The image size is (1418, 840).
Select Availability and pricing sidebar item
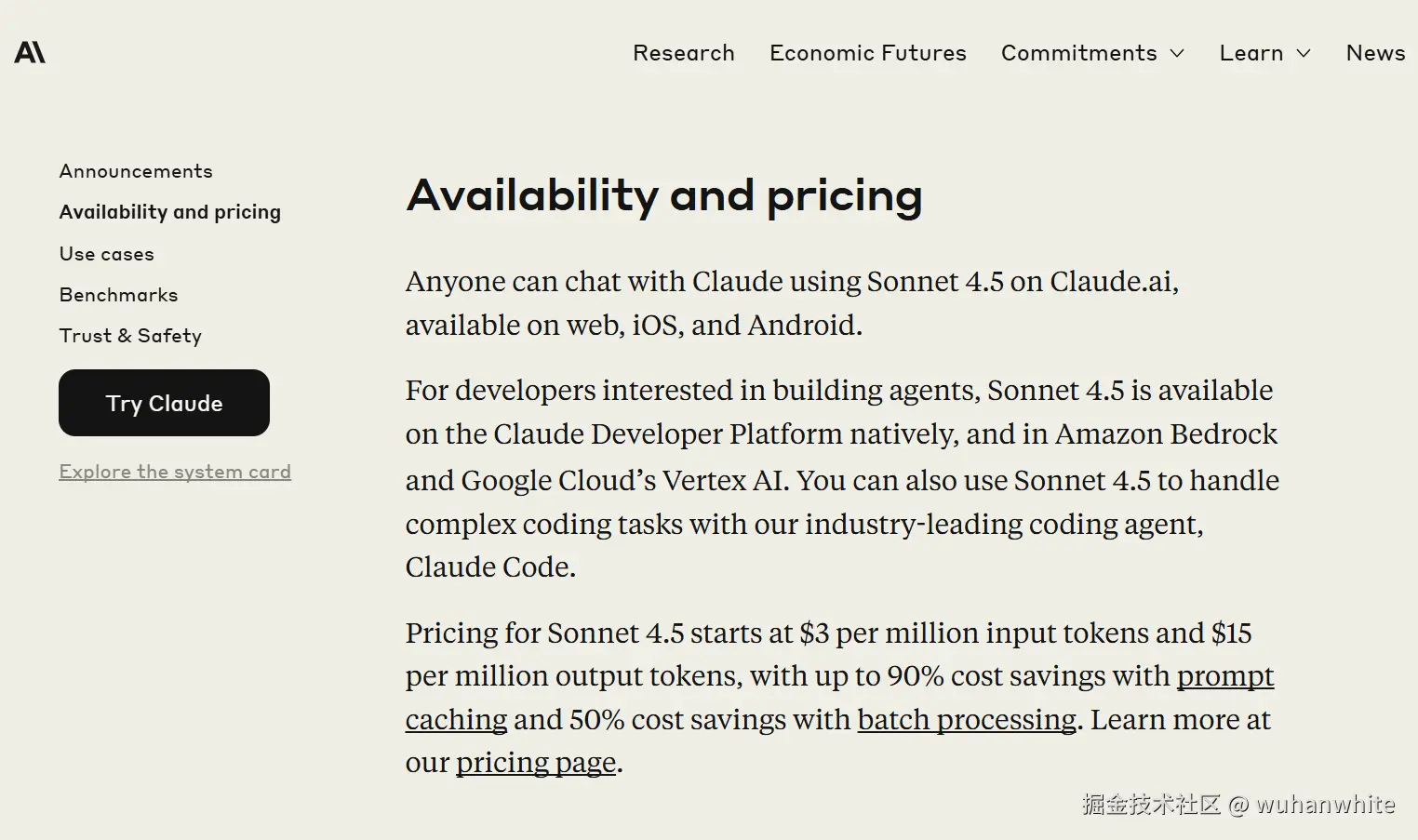(x=169, y=212)
